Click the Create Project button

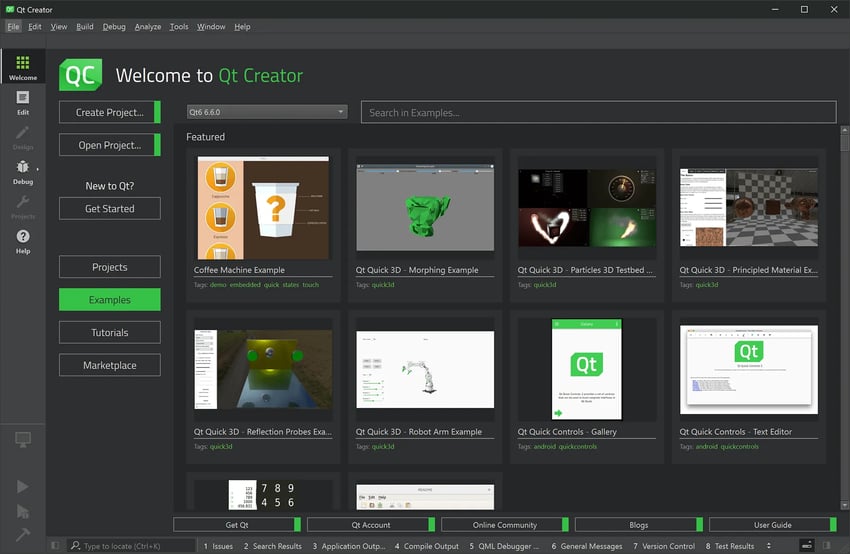[109, 113]
